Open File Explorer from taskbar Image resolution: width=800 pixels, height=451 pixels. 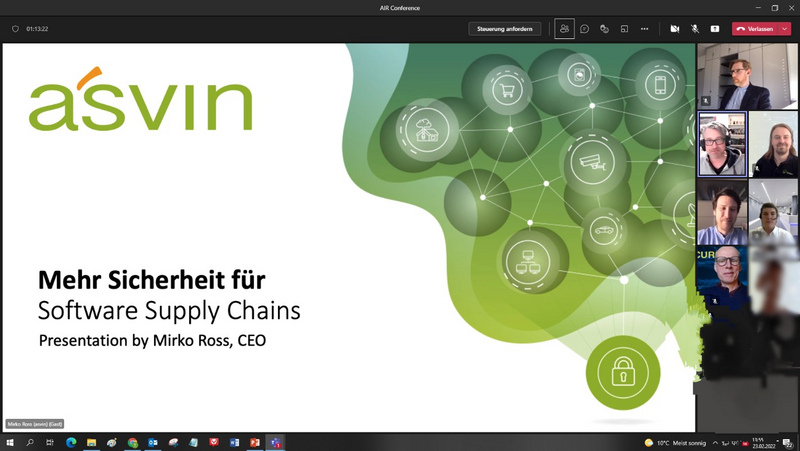[91, 442]
